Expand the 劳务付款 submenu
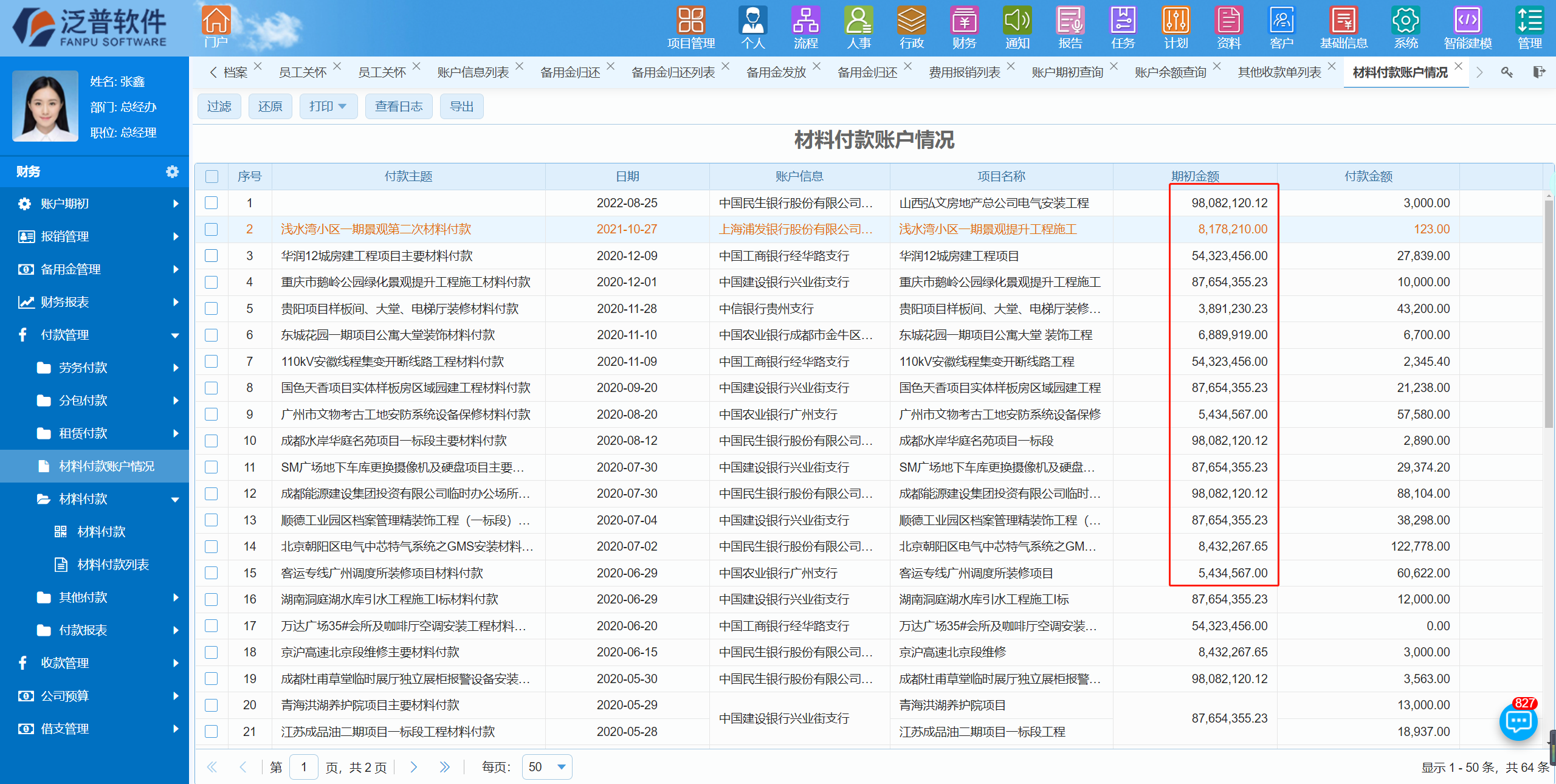 point(94,368)
